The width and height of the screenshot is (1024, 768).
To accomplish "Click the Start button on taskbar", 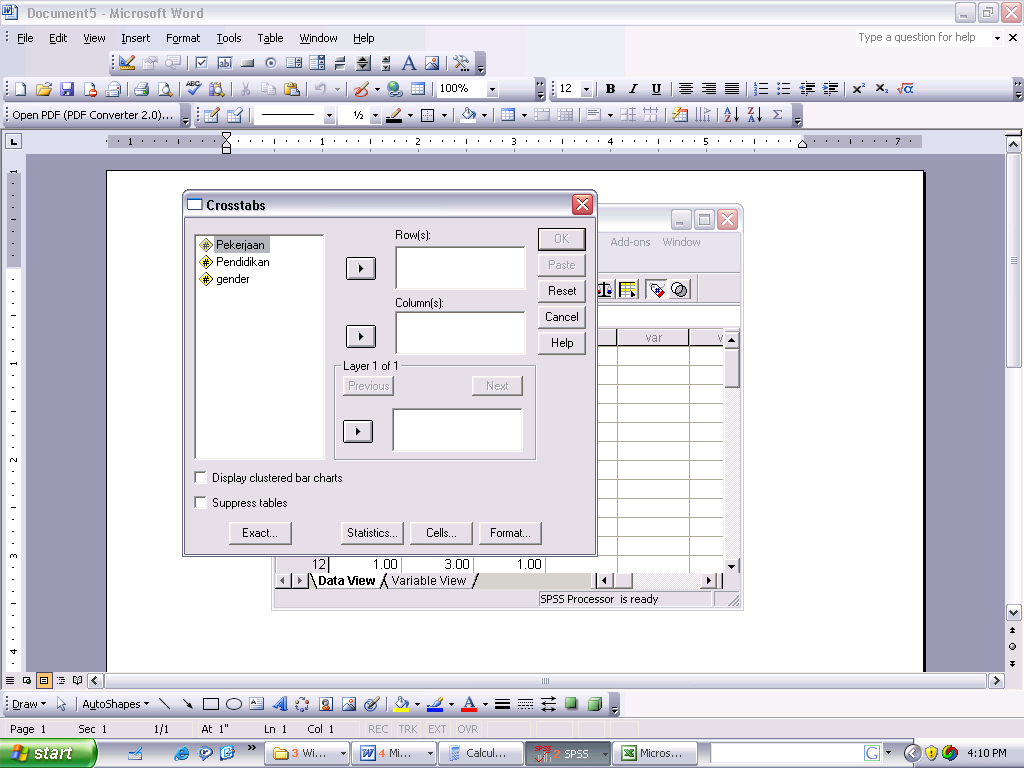I will [x=47, y=753].
